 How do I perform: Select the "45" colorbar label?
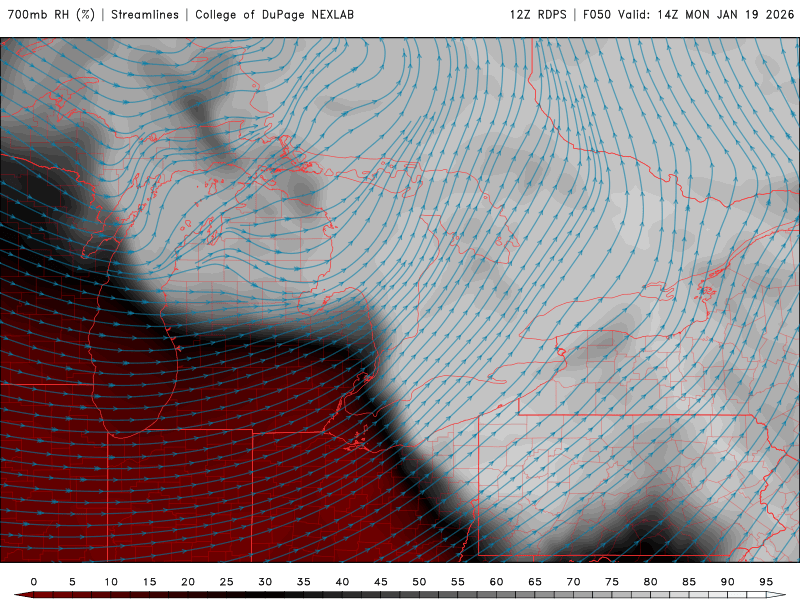point(381,582)
